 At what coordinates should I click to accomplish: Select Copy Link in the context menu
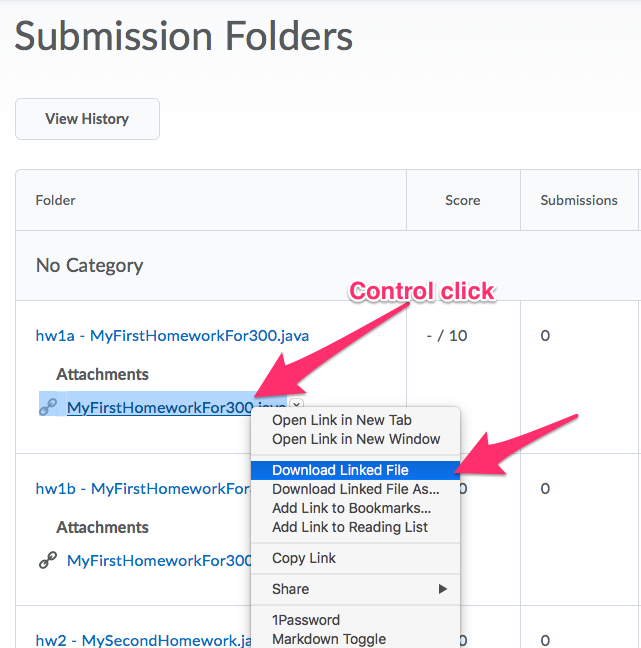point(304,558)
